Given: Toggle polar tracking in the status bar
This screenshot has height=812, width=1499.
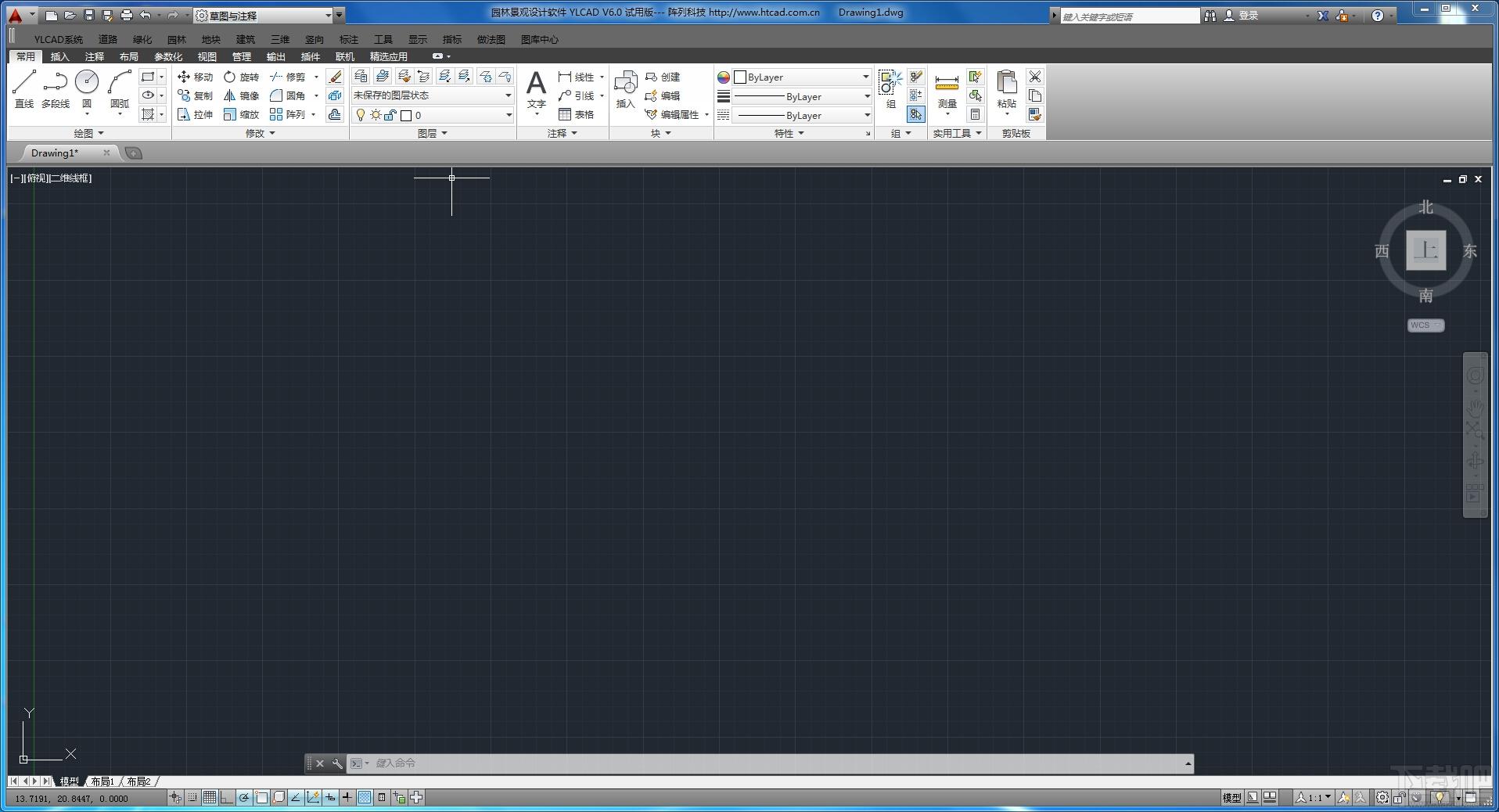Looking at the screenshot, I should click(x=244, y=797).
